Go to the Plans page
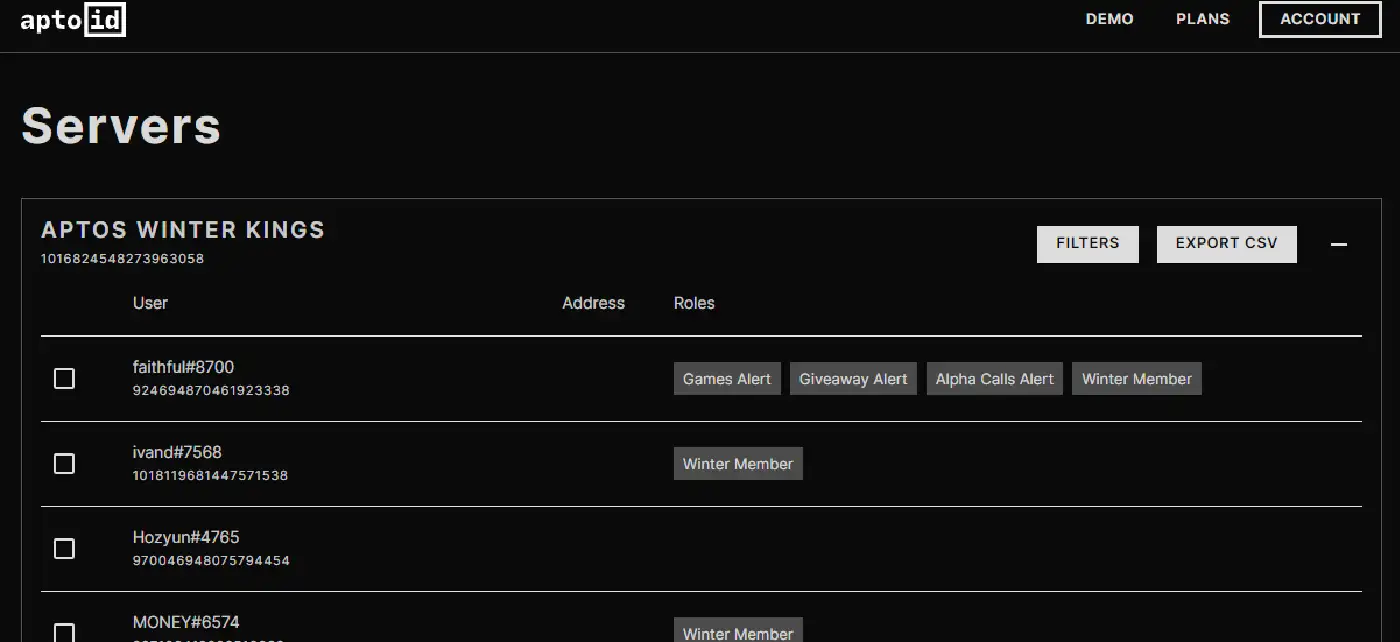The image size is (1400, 642). point(1202,19)
